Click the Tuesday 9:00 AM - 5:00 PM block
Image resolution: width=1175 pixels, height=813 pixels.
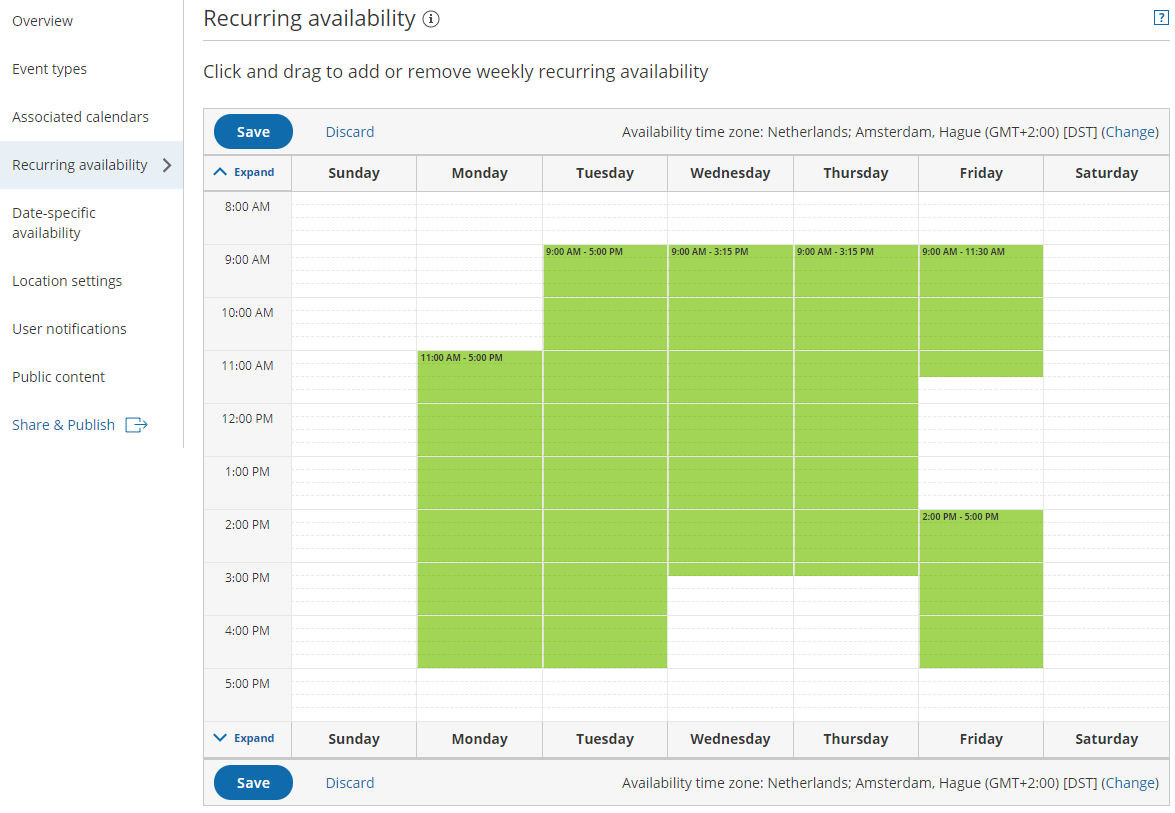[x=604, y=455]
